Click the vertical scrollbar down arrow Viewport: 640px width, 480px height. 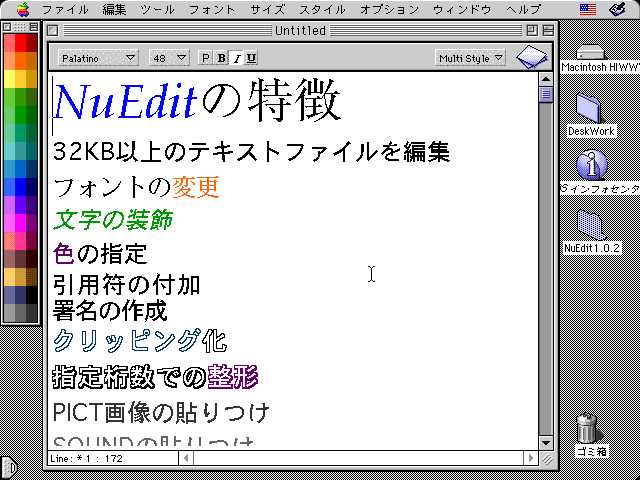click(546, 443)
